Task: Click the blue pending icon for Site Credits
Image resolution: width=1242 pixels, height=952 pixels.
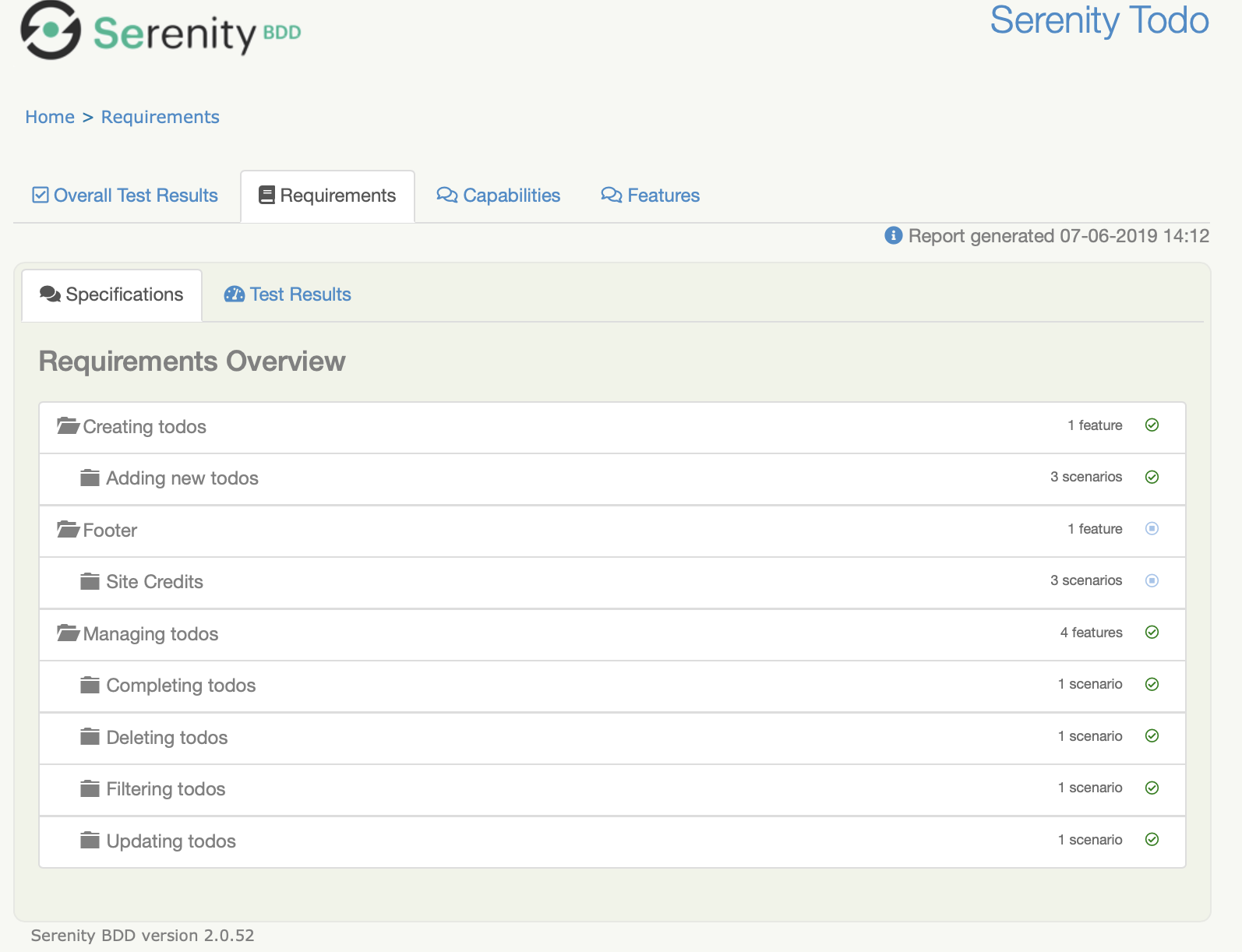Action: tap(1152, 580)
